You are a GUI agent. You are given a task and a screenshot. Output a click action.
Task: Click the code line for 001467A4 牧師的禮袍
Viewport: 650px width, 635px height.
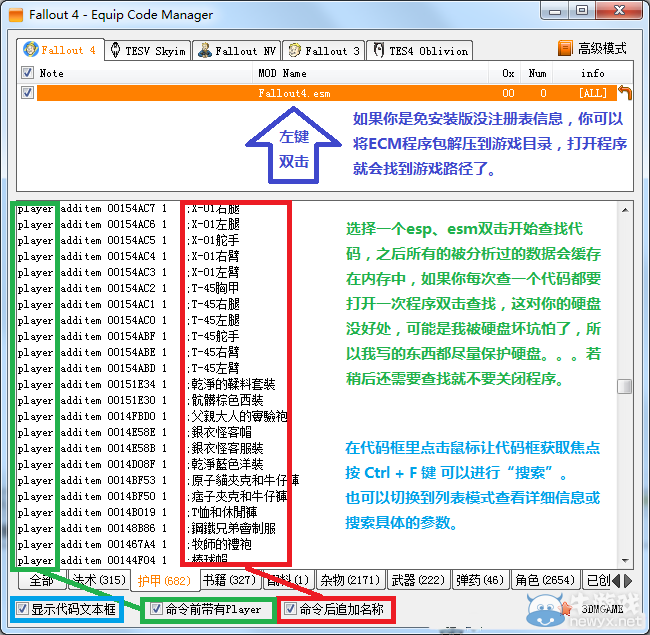point(135,544)
